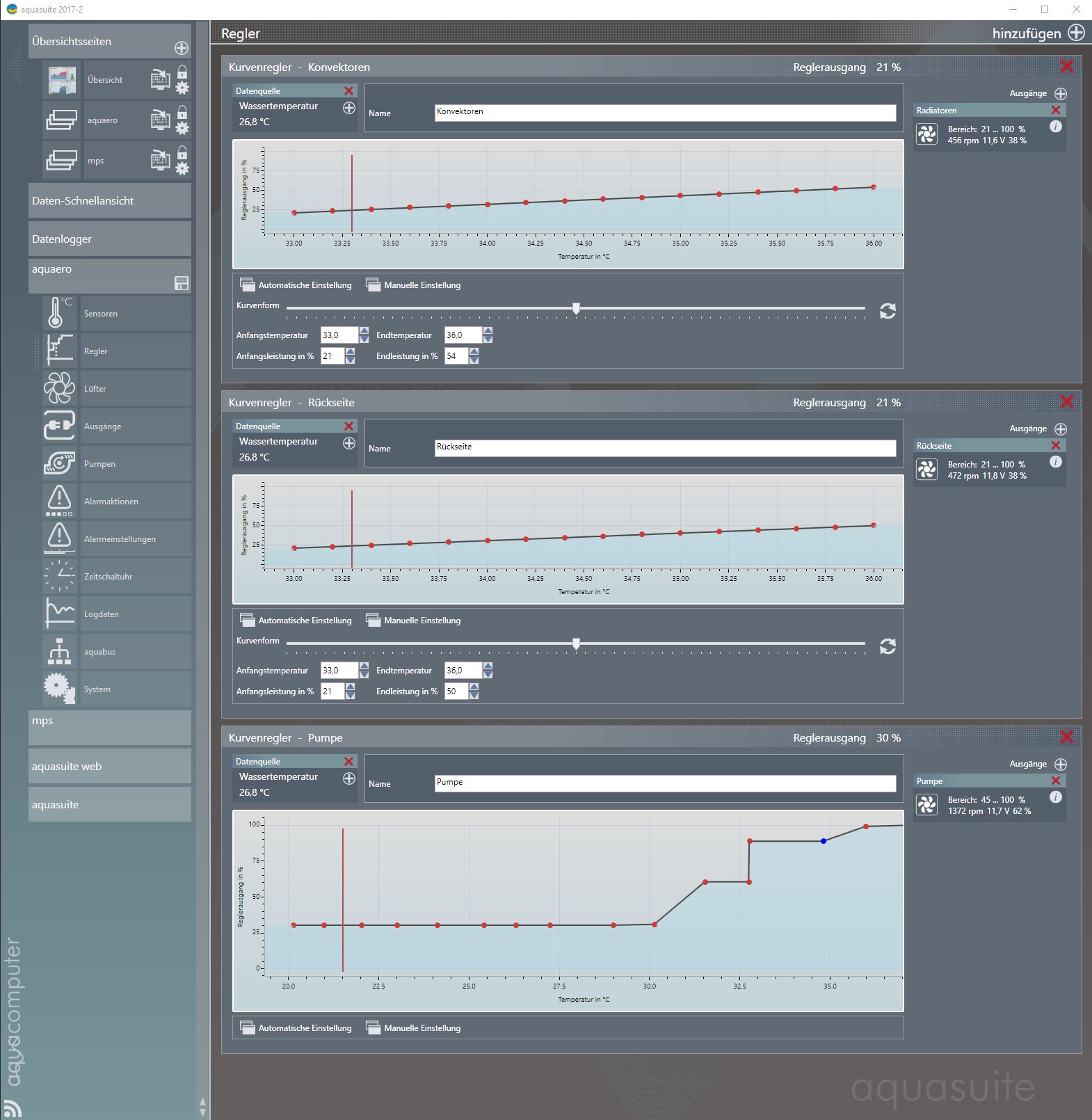Open the mps overview page entry
1092x1120 pixels.
point(117,160)
